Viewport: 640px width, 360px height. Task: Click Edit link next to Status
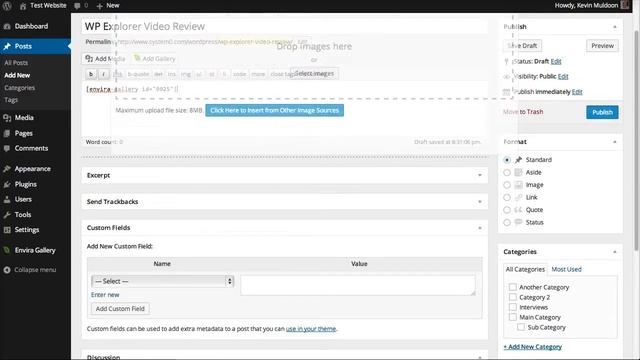(x=556, y=61)
